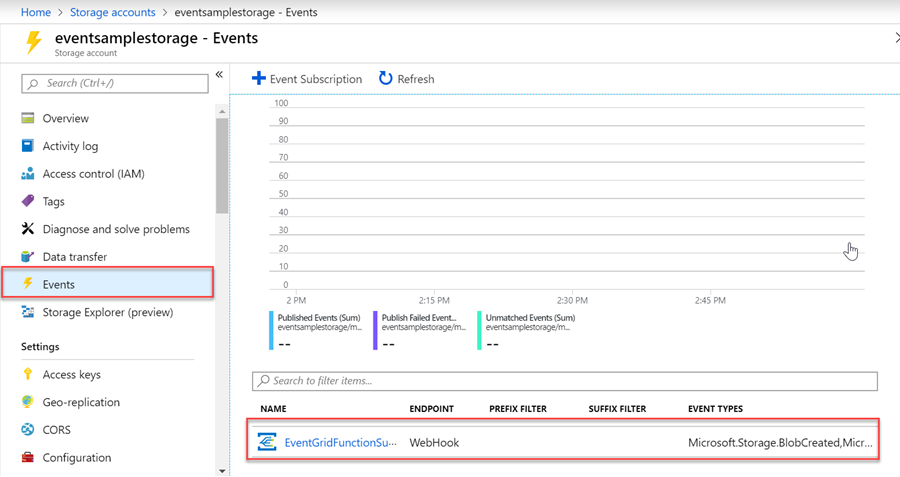Click the NAME column header
Viewport: 900px width, 477px height.
tap(273, 409)
